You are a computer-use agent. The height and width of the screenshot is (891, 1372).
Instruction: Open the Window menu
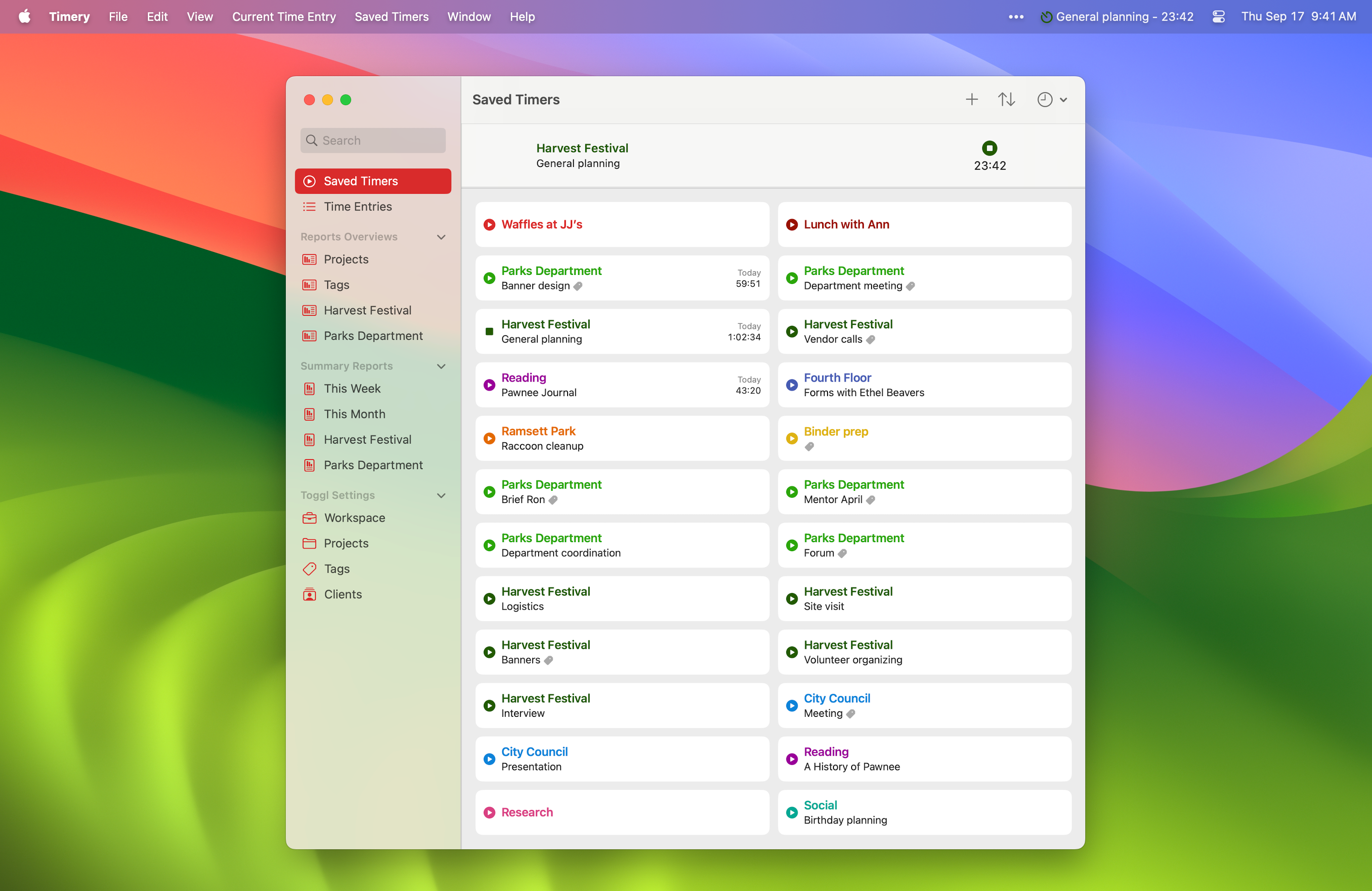[469, 17]
